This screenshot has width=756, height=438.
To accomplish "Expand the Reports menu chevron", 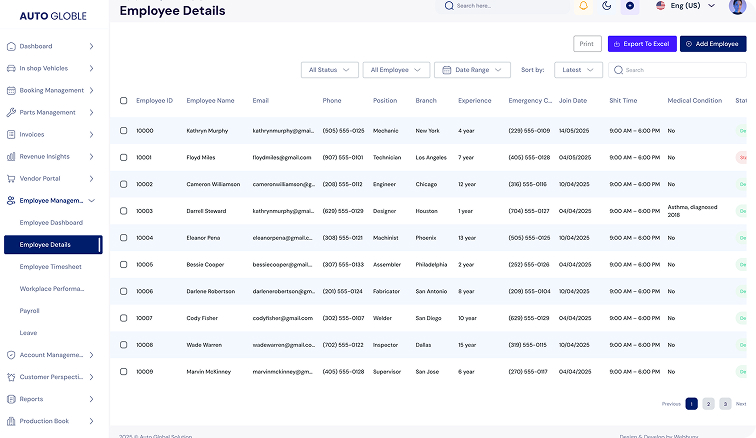I will point(91,399).
